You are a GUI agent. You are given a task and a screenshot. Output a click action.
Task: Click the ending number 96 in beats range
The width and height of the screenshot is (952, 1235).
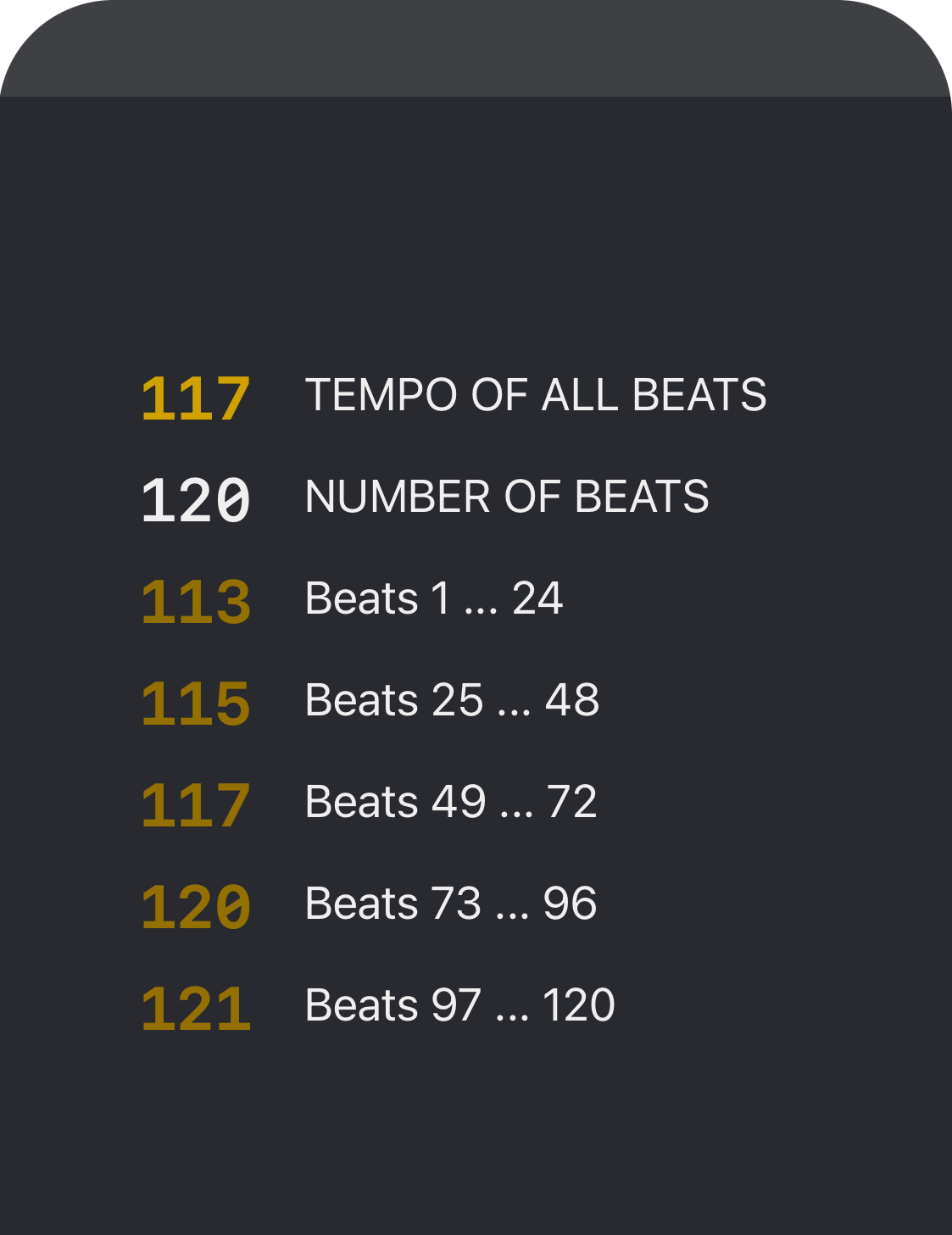[571, 904]
